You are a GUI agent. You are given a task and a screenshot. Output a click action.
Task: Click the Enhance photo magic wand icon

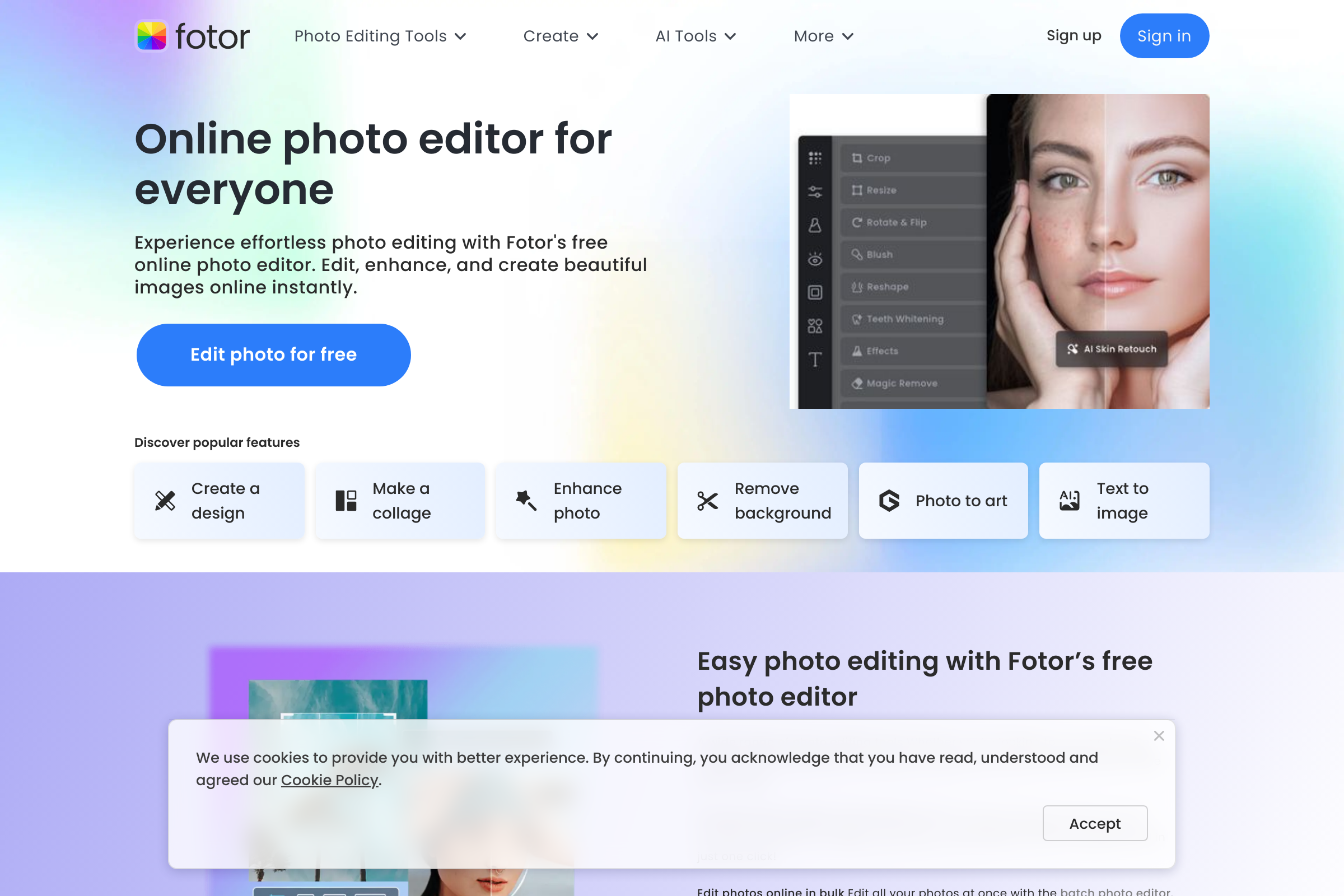[526, 501]
